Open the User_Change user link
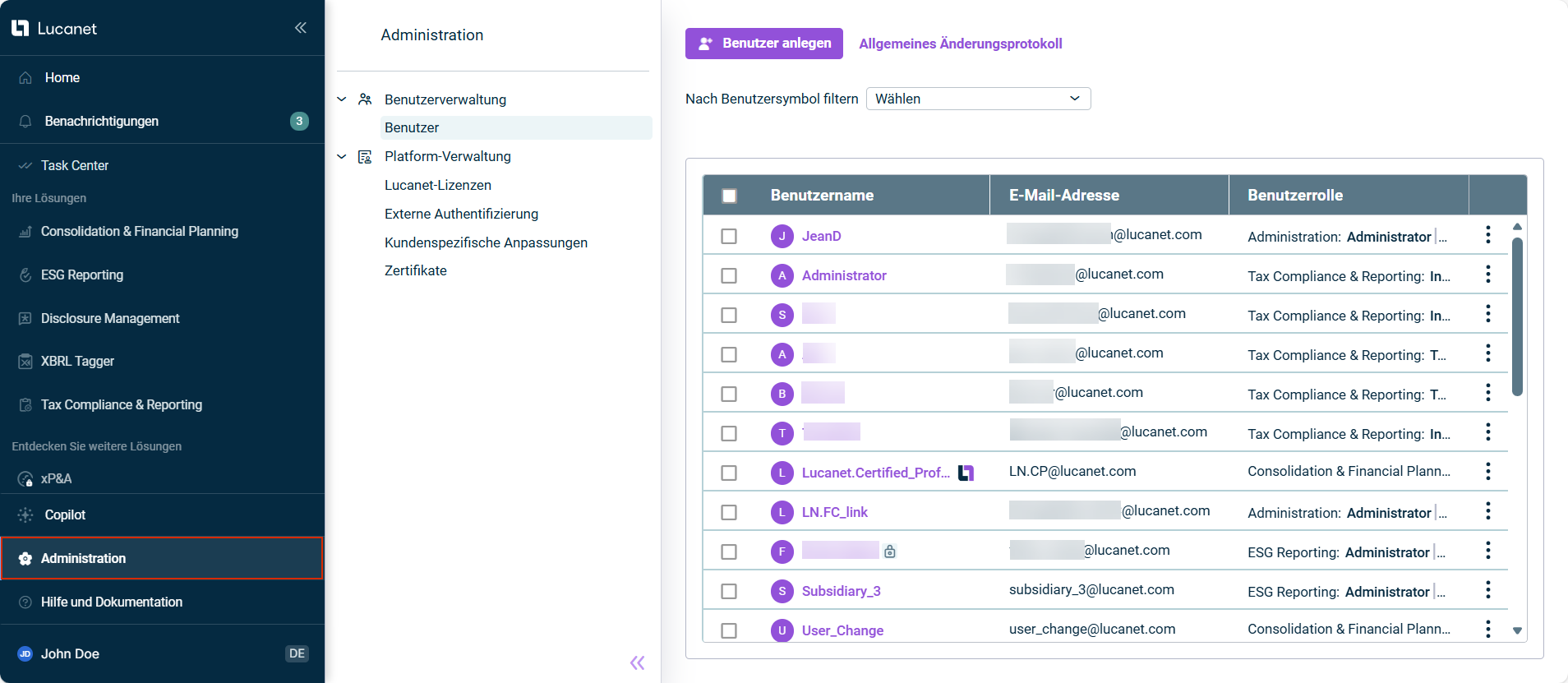This screenshot has width=1568, height=683. click(x=842, y=630)
